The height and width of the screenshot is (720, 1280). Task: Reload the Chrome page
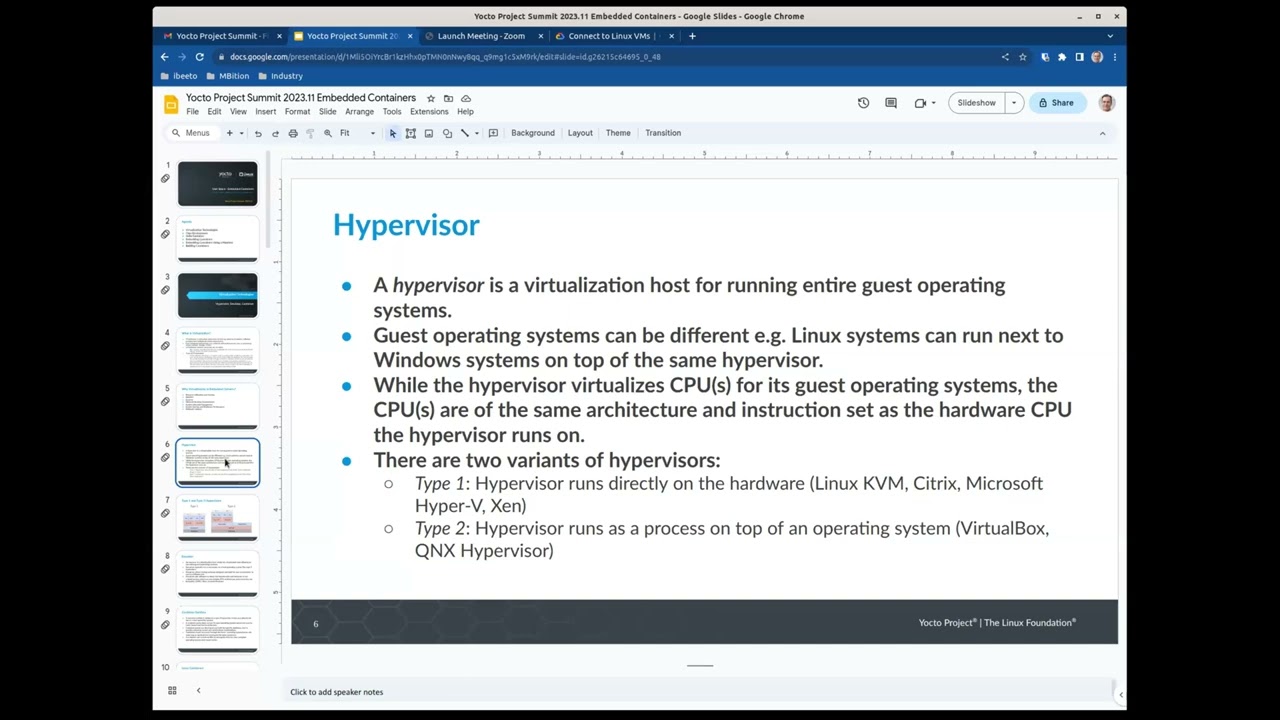tap(199, 57)
